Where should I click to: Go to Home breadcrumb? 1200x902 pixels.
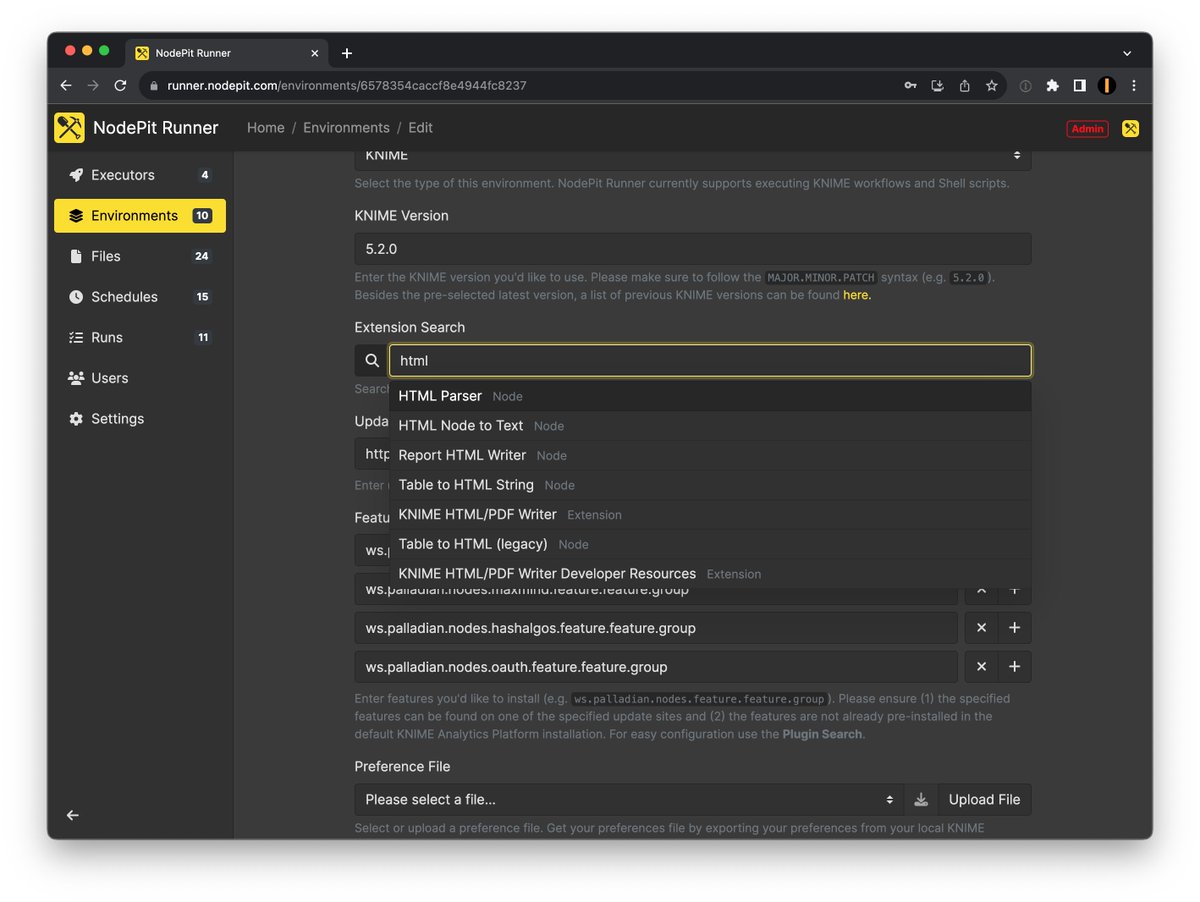(266, 128)
